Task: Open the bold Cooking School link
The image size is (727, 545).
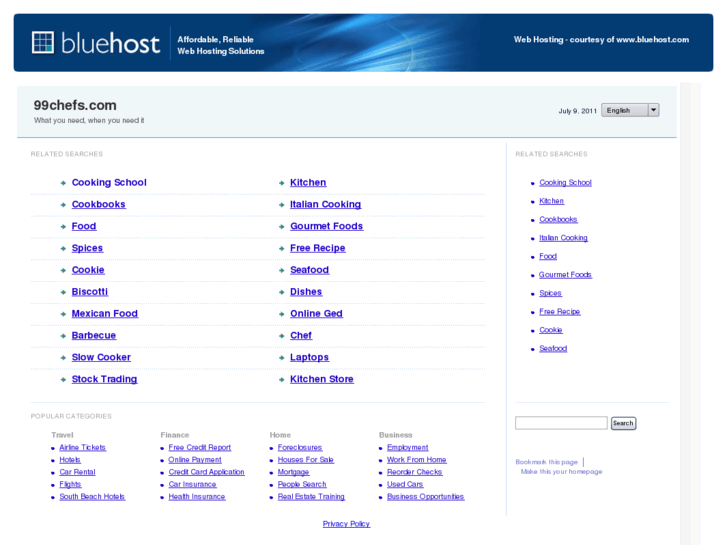Action: (109, 183)
